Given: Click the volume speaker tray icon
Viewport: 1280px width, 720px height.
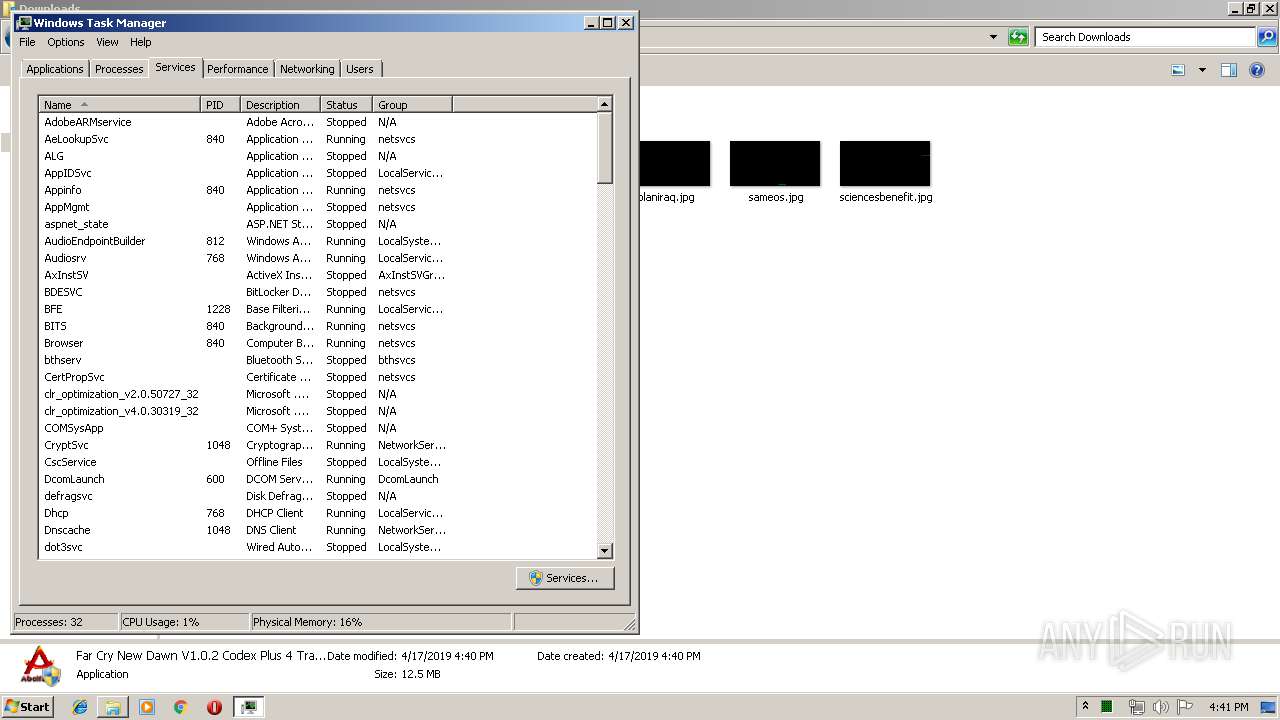Looking at the screenshot, I should [x=1160, y=707].
